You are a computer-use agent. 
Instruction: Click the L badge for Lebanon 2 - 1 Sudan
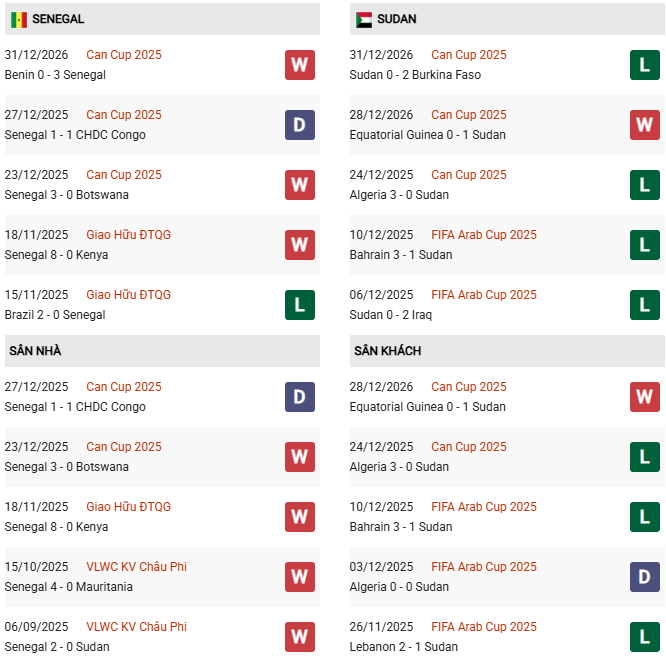pos(644,637)
